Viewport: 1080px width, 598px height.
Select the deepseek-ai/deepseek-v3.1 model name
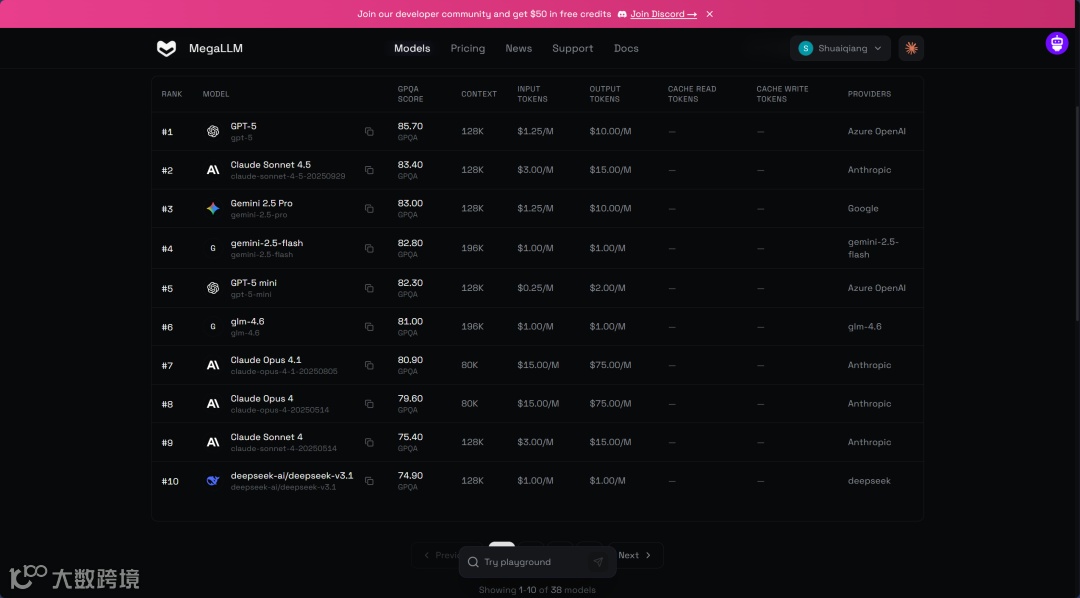(292, 475)
